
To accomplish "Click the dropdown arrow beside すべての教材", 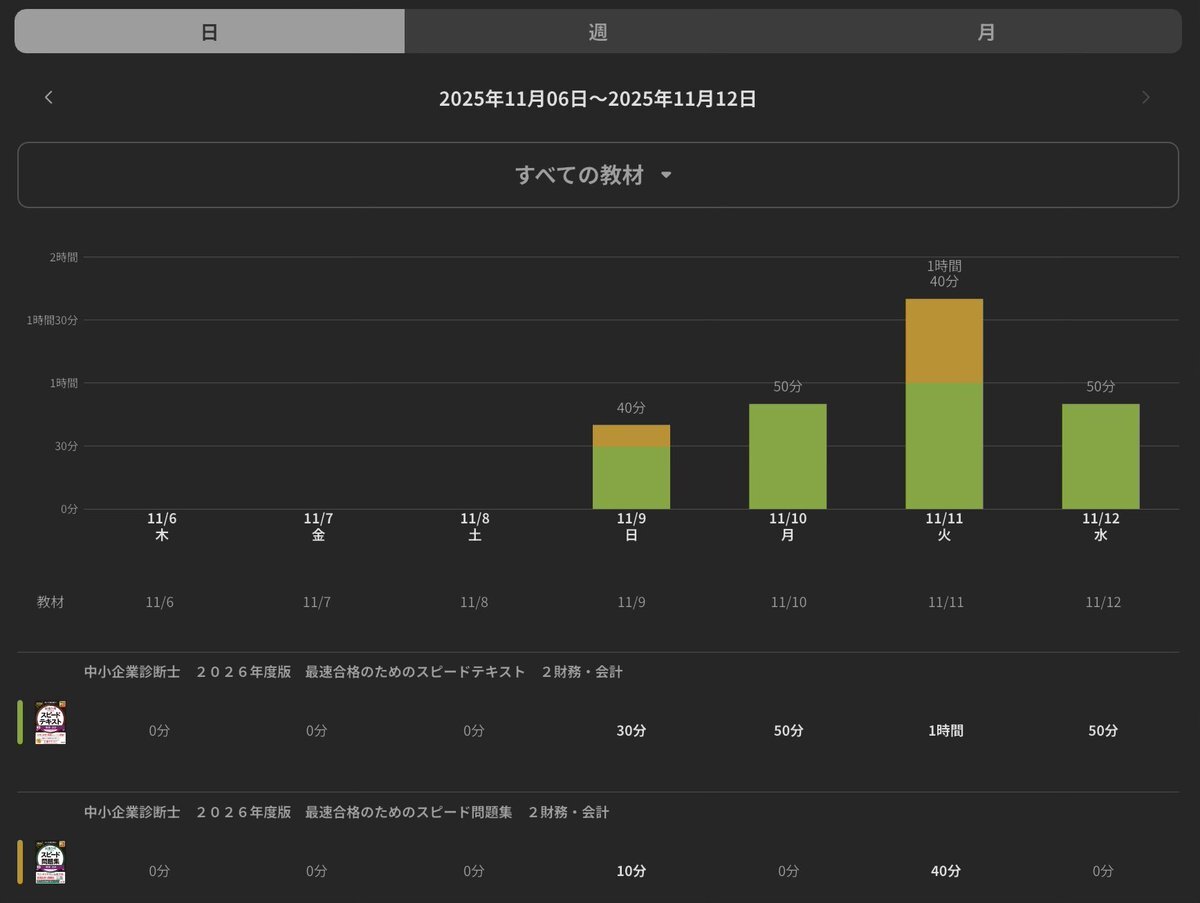I will pos(667,176).
